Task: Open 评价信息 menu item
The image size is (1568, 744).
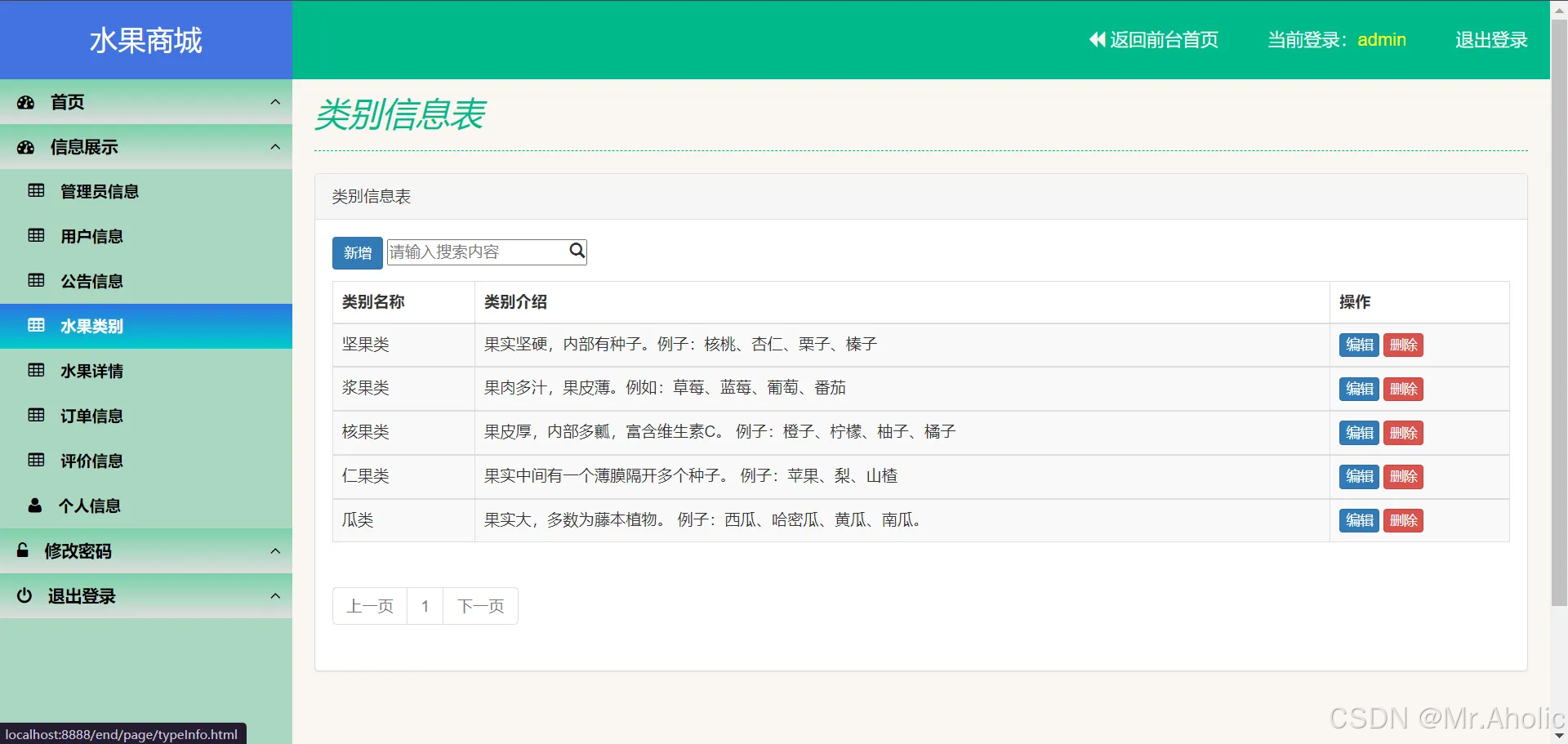Action: (146, 461)
